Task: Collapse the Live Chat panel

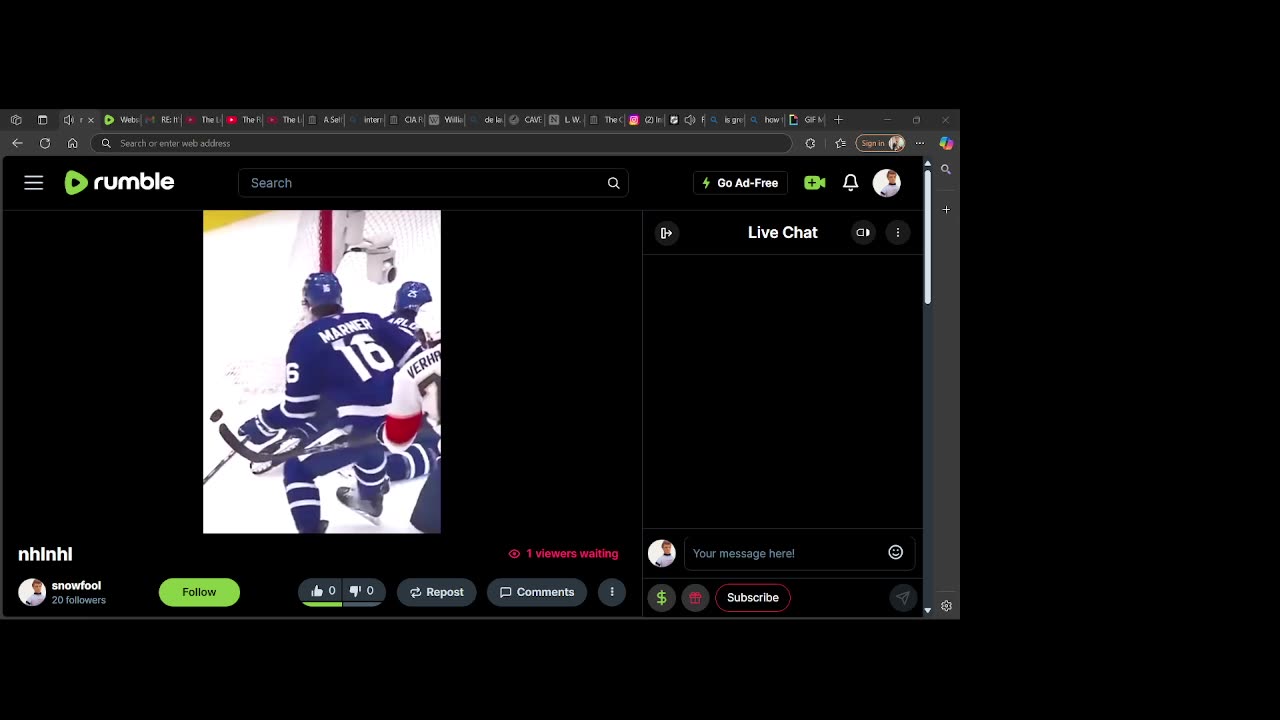Action: [x=666, y=233]
